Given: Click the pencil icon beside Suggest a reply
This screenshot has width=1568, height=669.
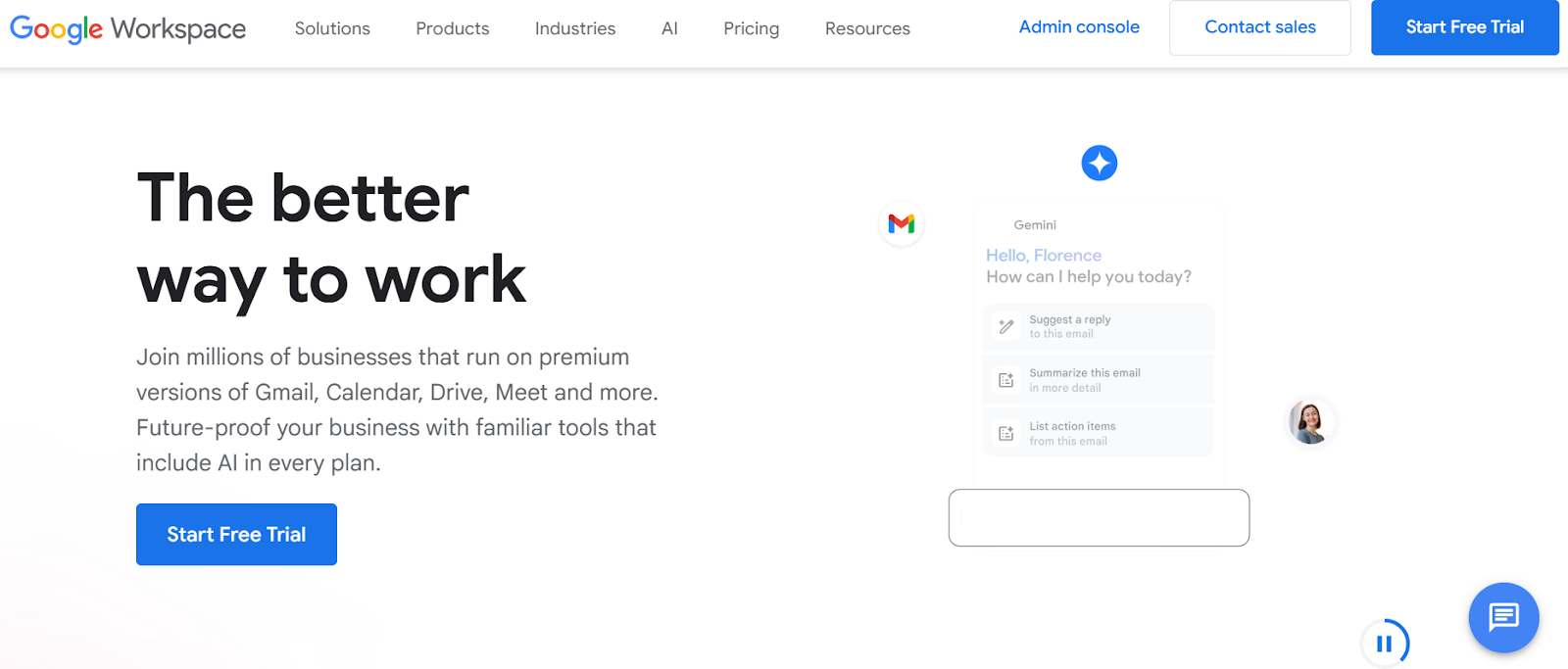Looking at the screenshot, I should pos(1006,326).
